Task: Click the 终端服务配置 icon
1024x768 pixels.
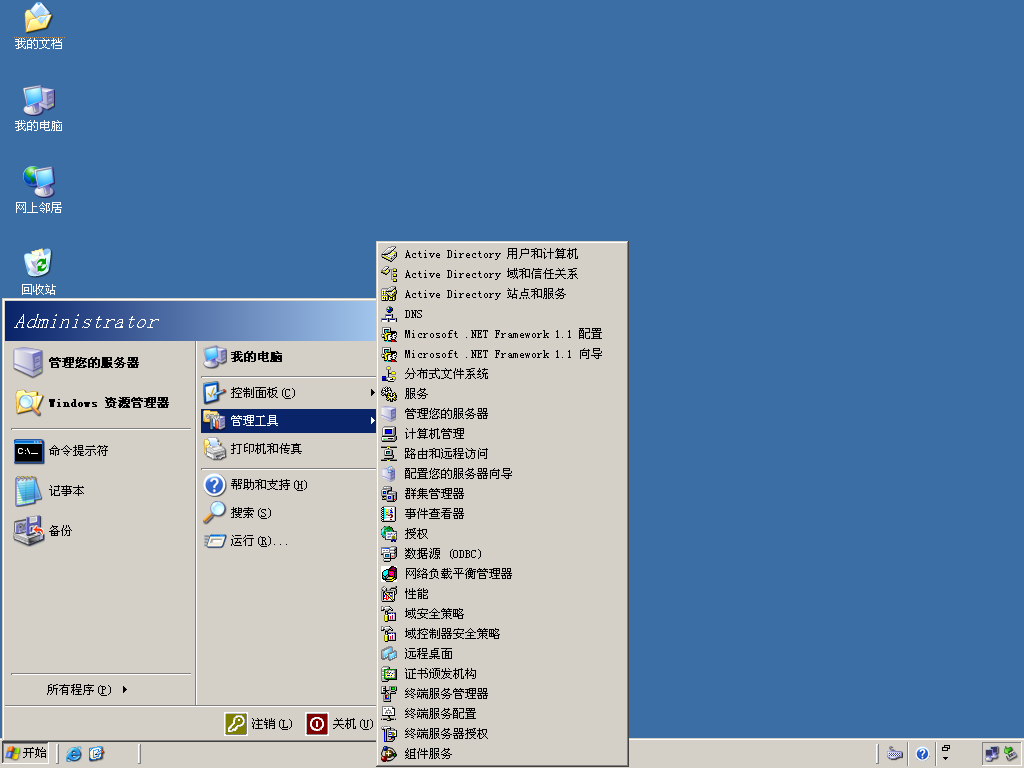Action: click(389, 714)
